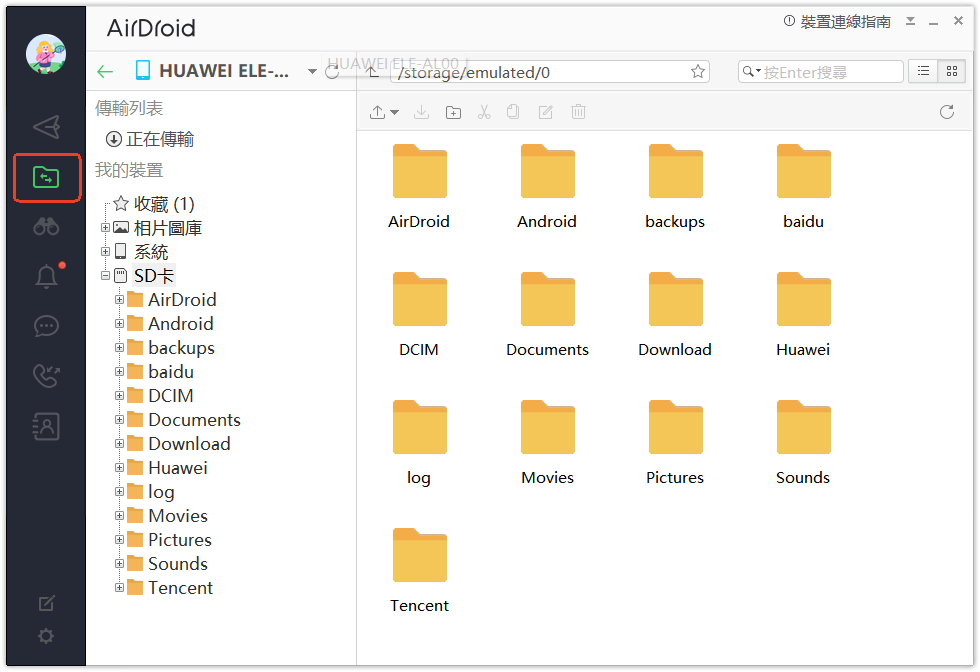
Task: Click the cut scissors icon
Action: click(484, 113)
